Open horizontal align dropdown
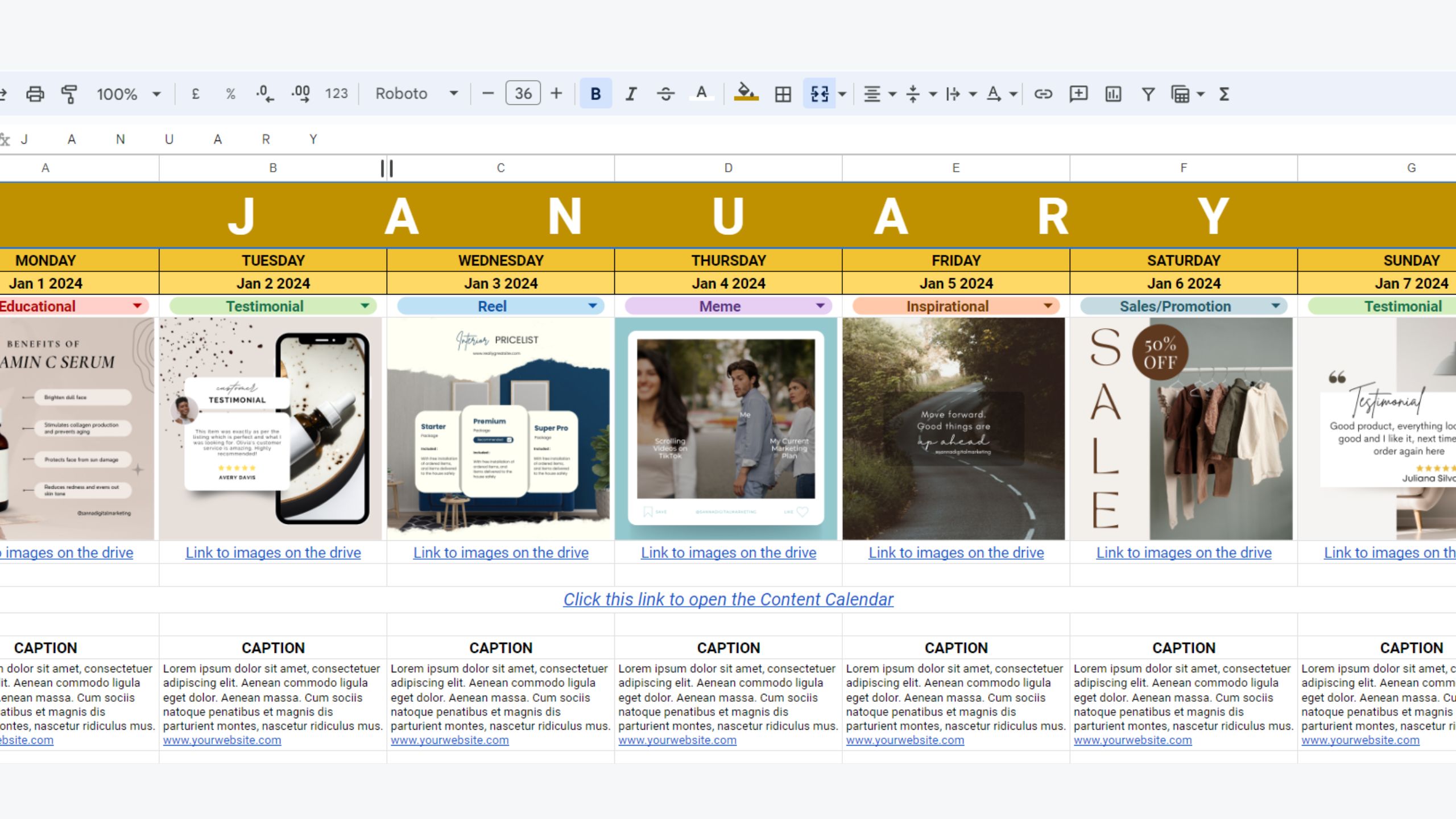 pyautogui.click(x=879, y=94)
